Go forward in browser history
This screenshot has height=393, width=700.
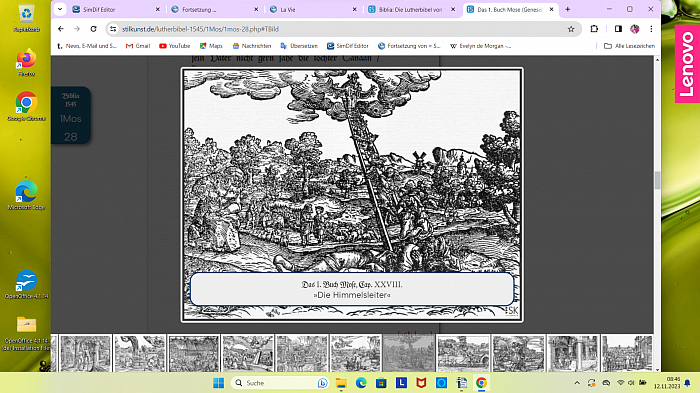pyautogui.click(x=77, y=29)
